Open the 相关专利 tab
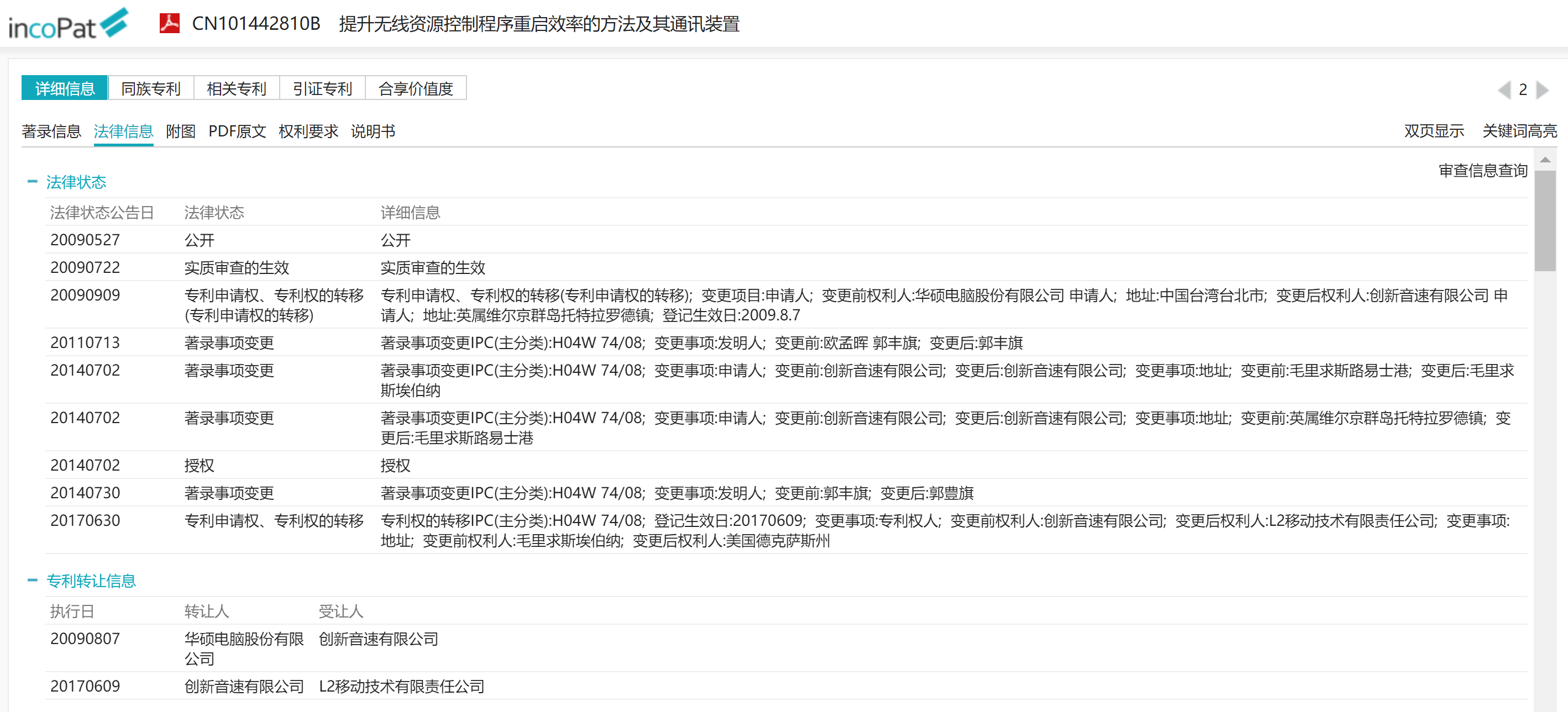Viewport: 1568px width, 712px height. point(236,89)
